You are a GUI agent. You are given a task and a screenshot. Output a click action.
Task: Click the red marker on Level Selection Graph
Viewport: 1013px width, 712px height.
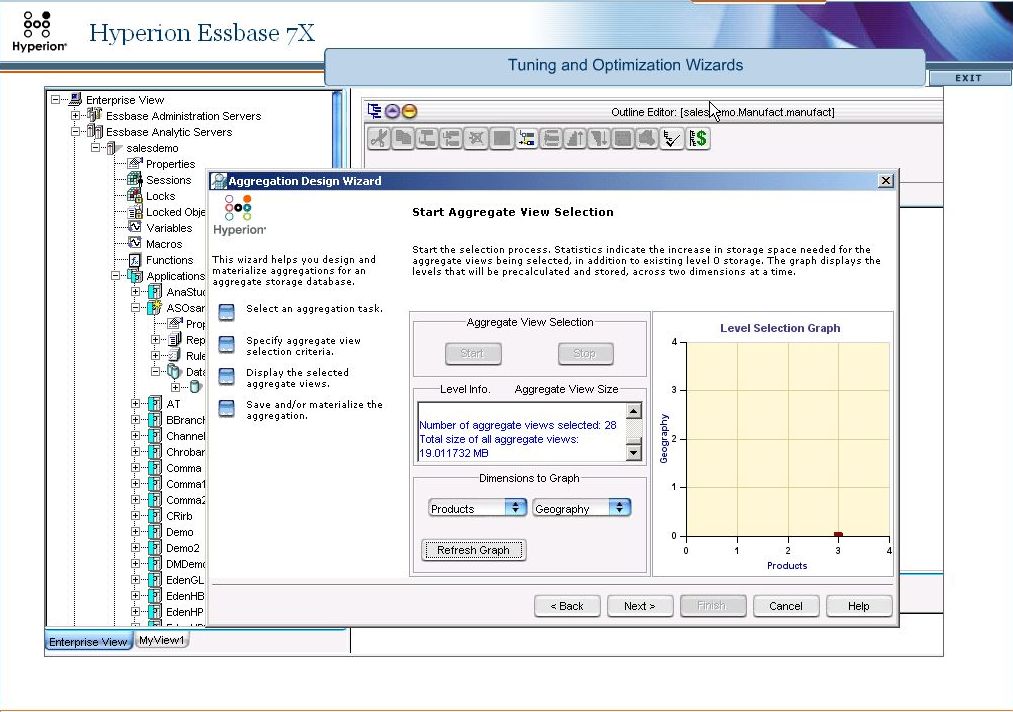[838, 534]
